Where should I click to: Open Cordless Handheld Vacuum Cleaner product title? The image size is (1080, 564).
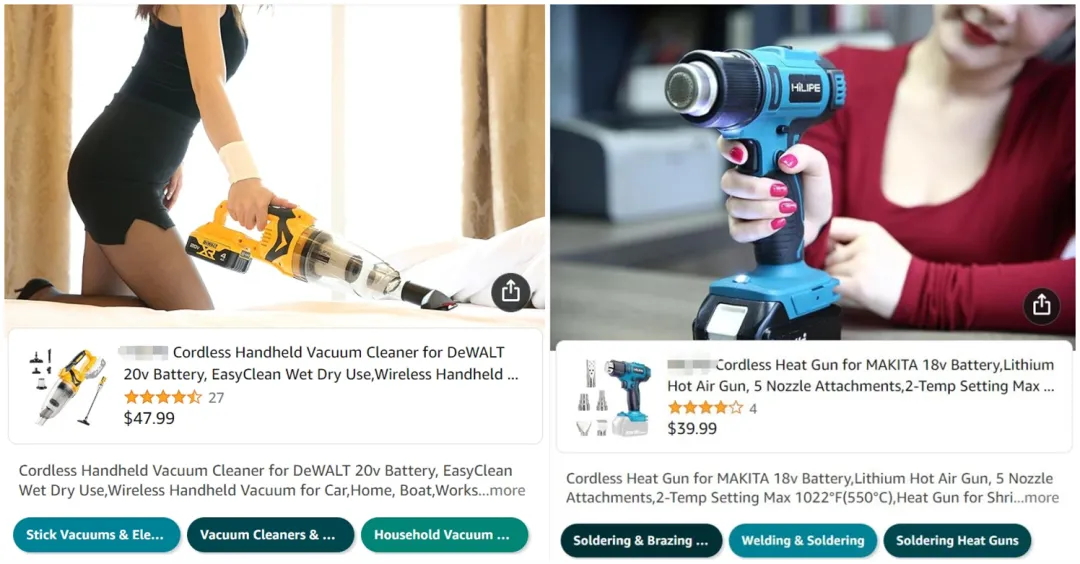pos(321,364)
